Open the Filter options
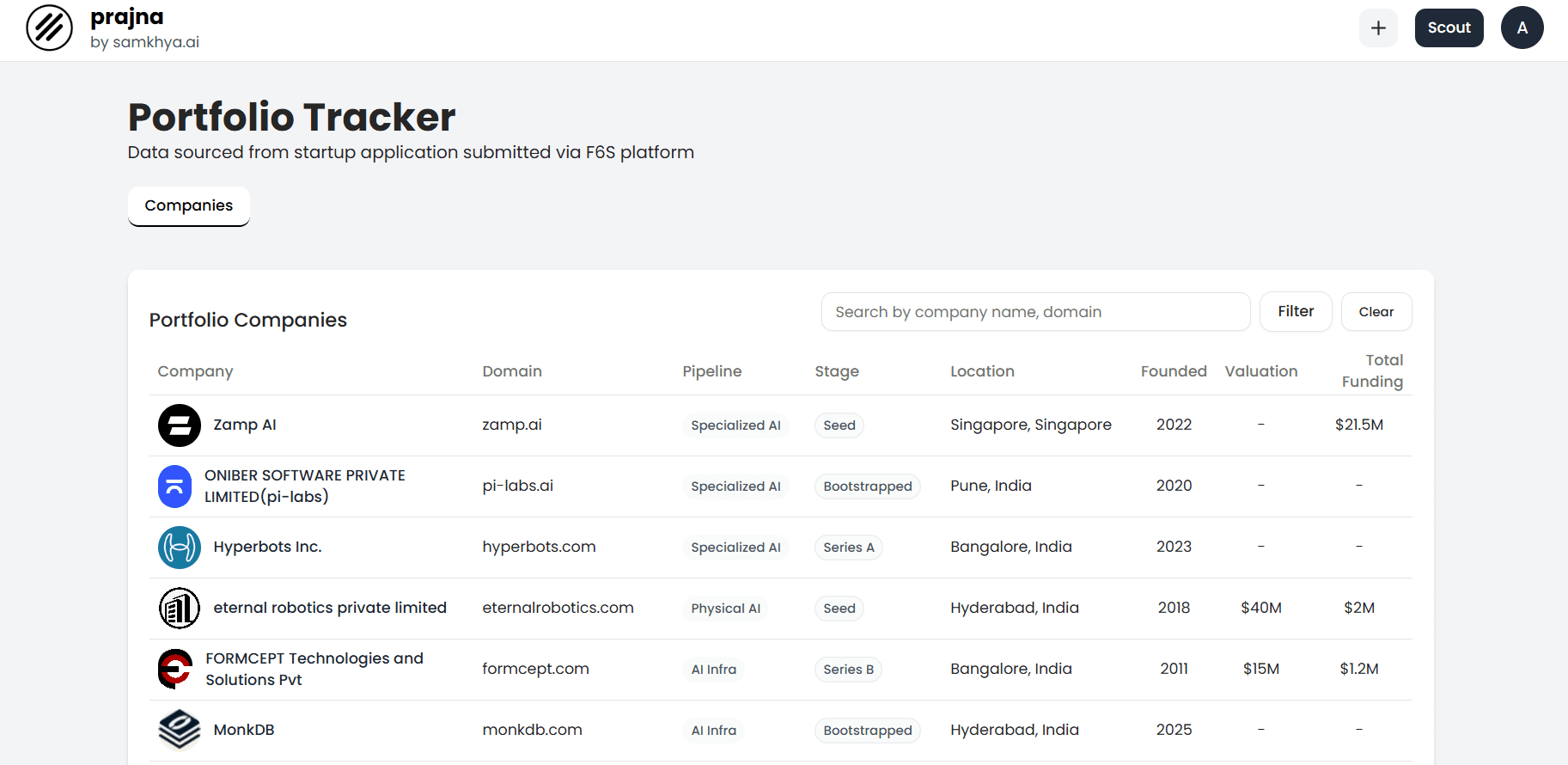The image size is (1568, 765). [1295, 312]
